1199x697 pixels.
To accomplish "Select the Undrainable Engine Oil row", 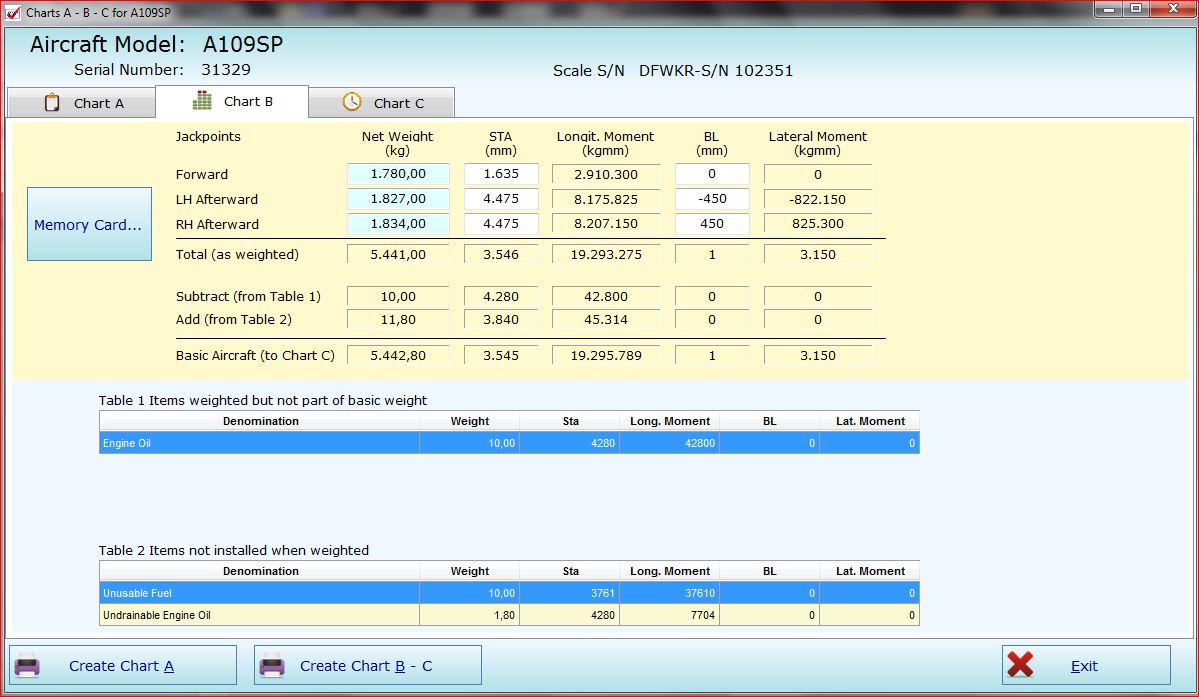I will pyautogui.click(x=260, y=616).
